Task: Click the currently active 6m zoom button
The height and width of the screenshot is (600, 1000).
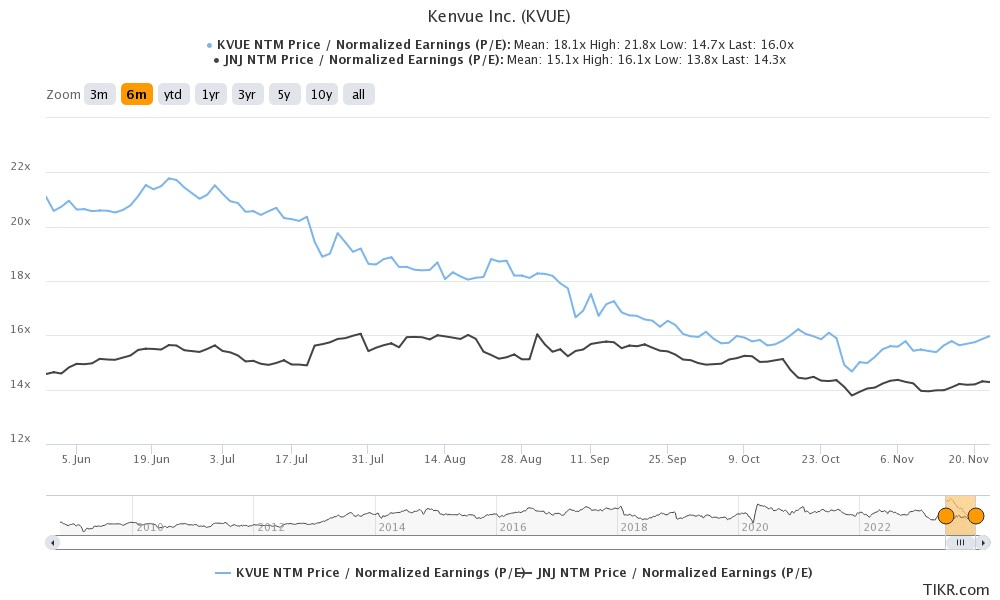Action: (x=136, y=93)
